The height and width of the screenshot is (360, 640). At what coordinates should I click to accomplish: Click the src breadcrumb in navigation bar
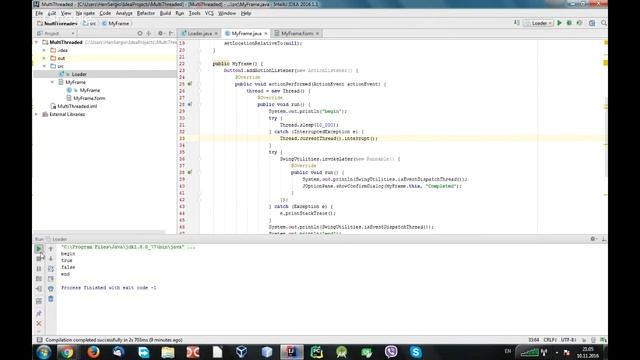click(90, 24)
